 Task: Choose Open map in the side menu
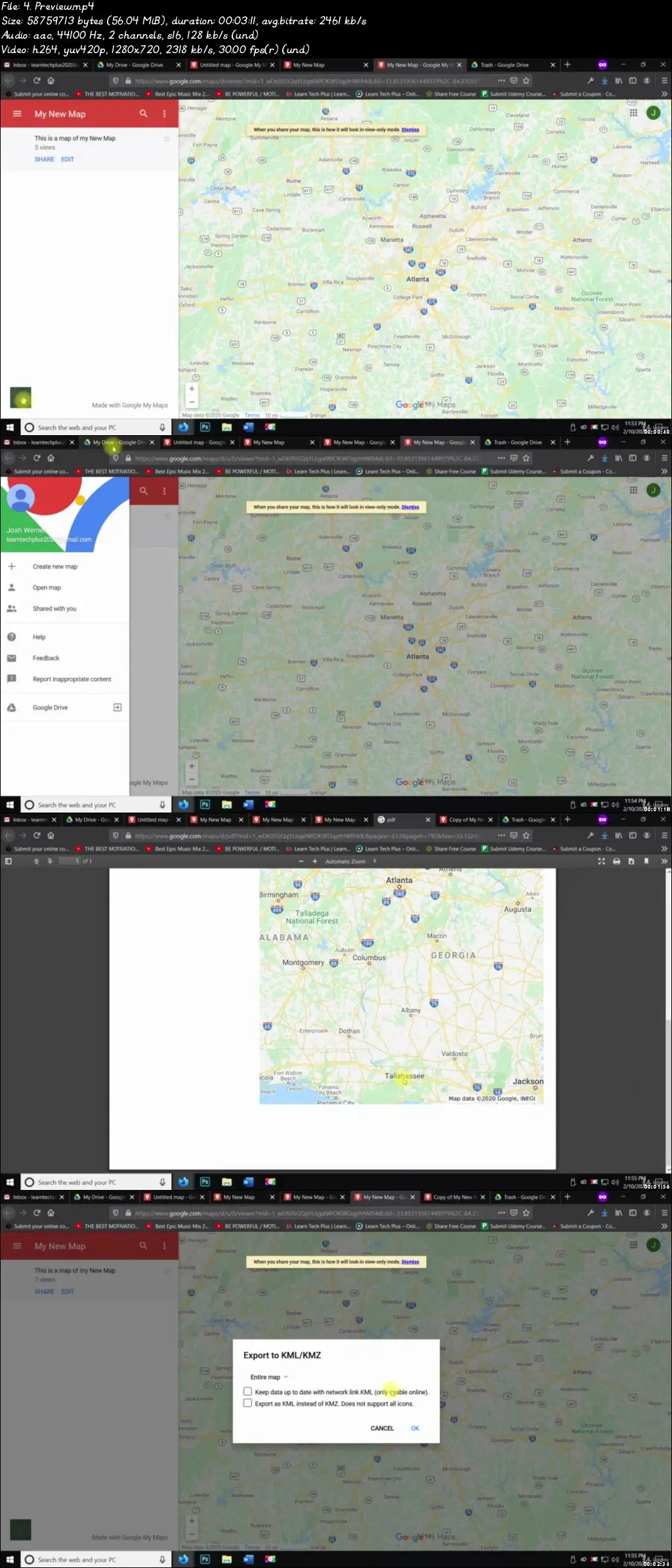47,587
